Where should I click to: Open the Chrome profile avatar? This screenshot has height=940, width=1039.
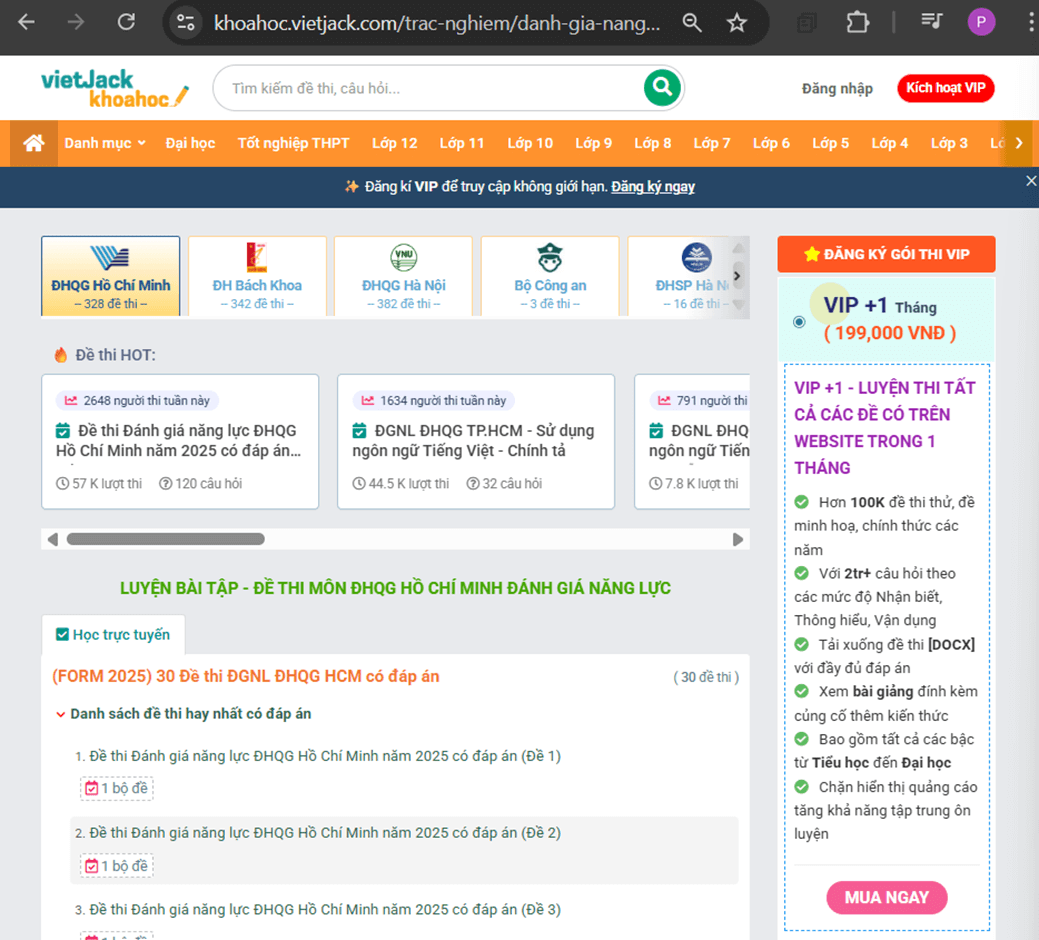(x=981, y=22)
